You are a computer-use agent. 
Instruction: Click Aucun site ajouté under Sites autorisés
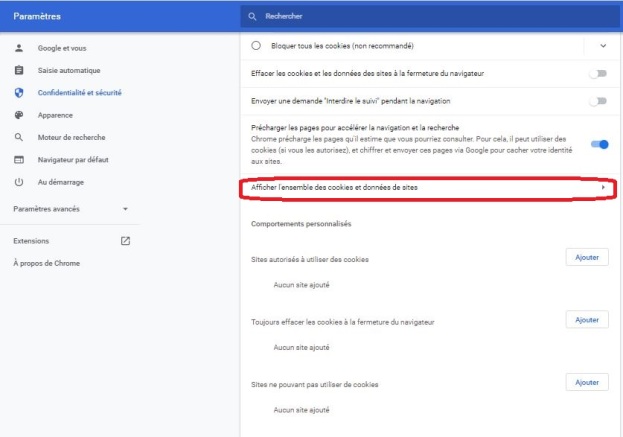302,285
